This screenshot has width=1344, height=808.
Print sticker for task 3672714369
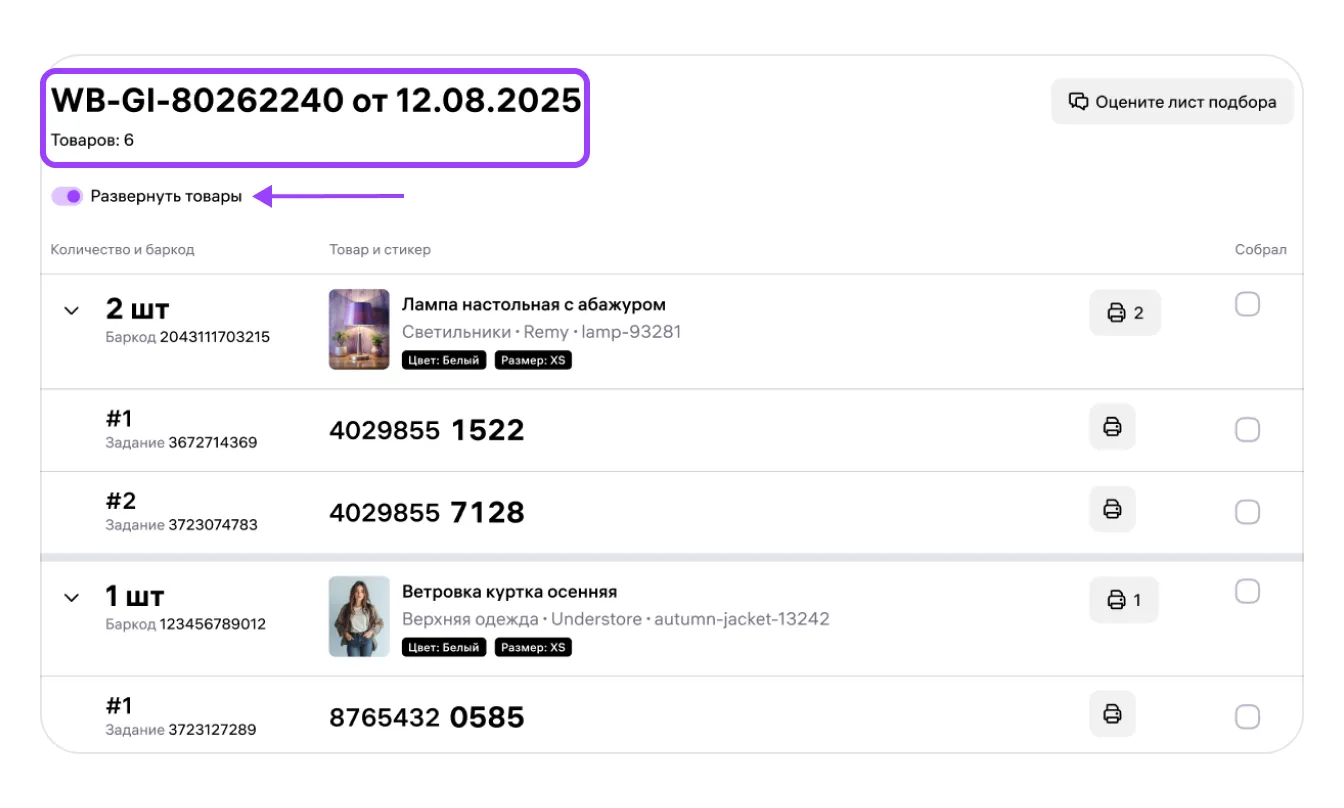pos(1112,427)
